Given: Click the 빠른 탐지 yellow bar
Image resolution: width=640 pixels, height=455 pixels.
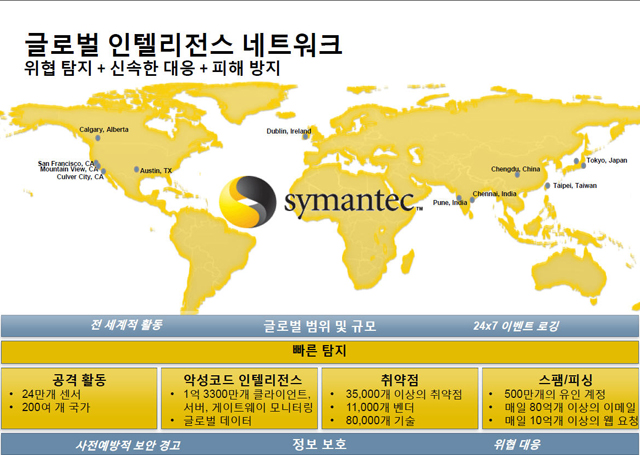Looking at the screenshot, I should 319,352.
